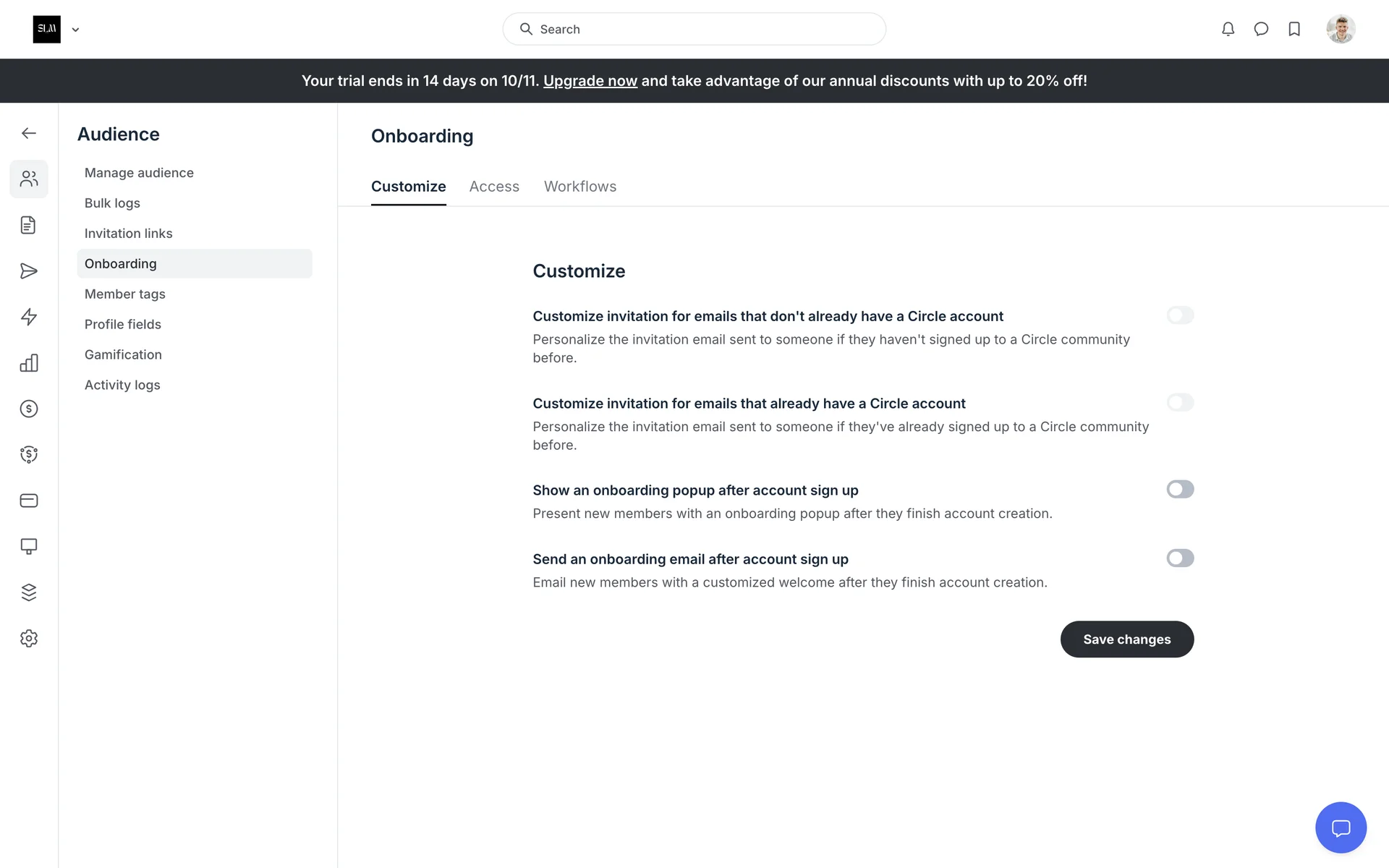Switch to the Access tab
This screenshot has width=1389, height=868.
tap(494, 187)
